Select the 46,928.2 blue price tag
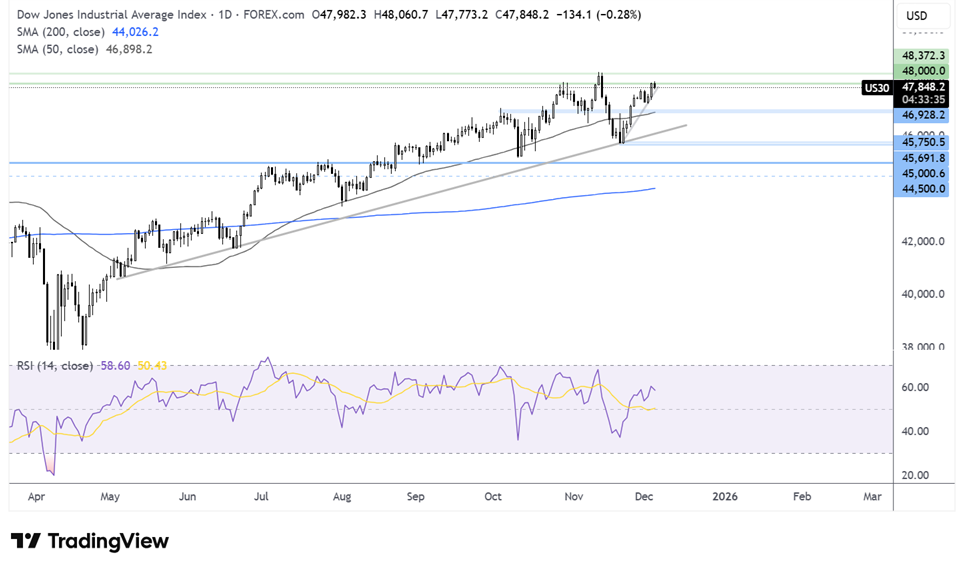Image resolution: width=971 pixels, height=571 pixels. 921,115
